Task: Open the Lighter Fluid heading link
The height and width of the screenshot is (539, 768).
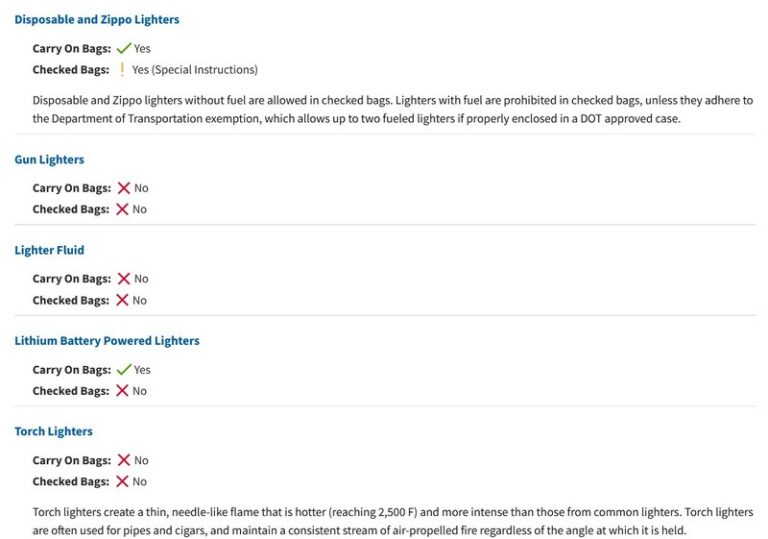Action: pos(49,250)
